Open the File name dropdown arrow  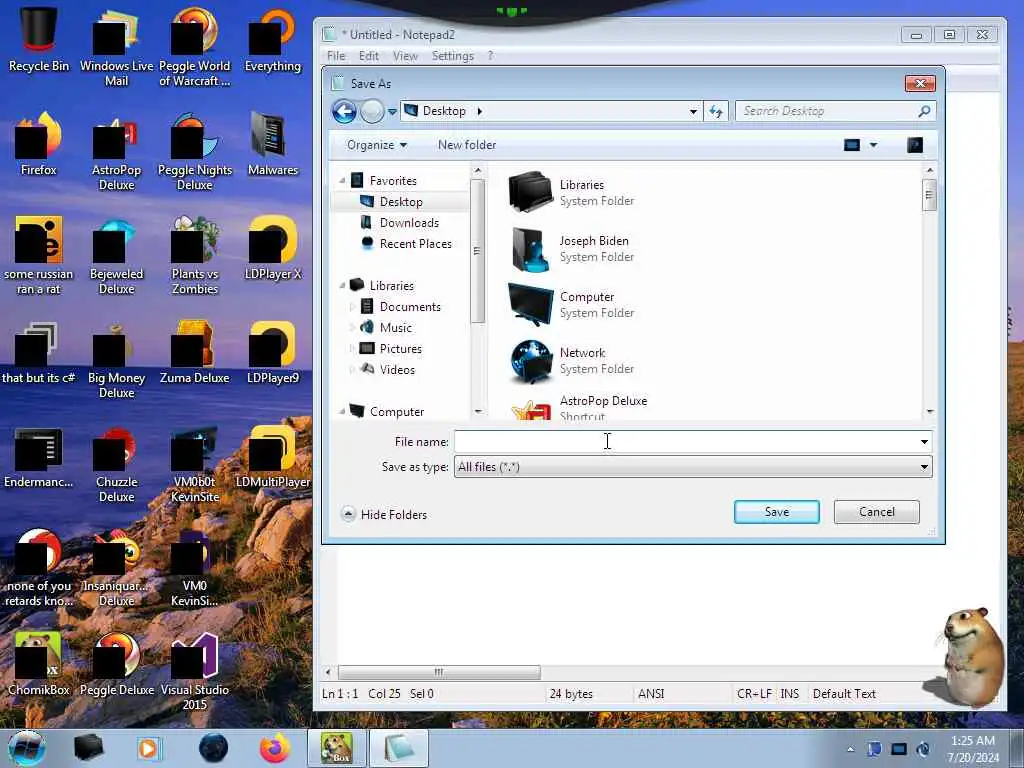[924, 442]
